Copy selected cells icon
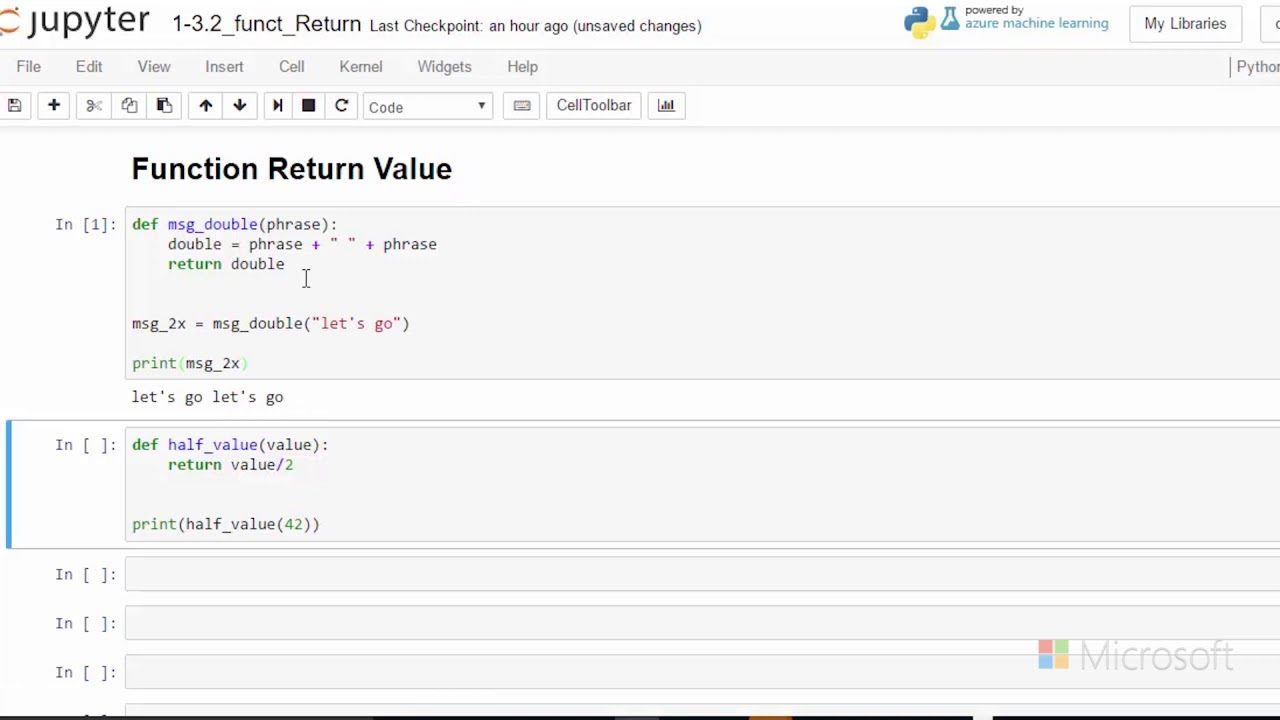The height and width of the screenshot is (720, 1280). (129, 105)
